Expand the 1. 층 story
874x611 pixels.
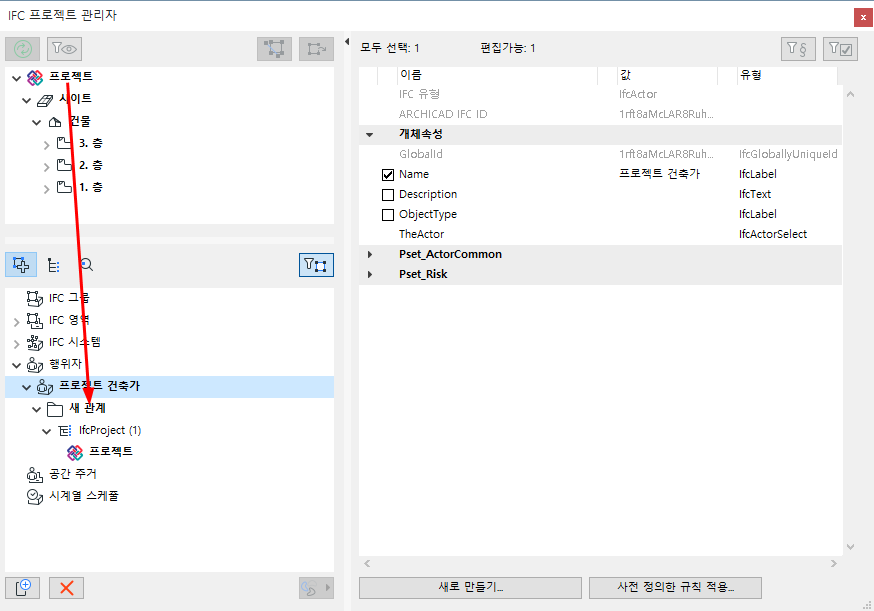click(46, 188)
